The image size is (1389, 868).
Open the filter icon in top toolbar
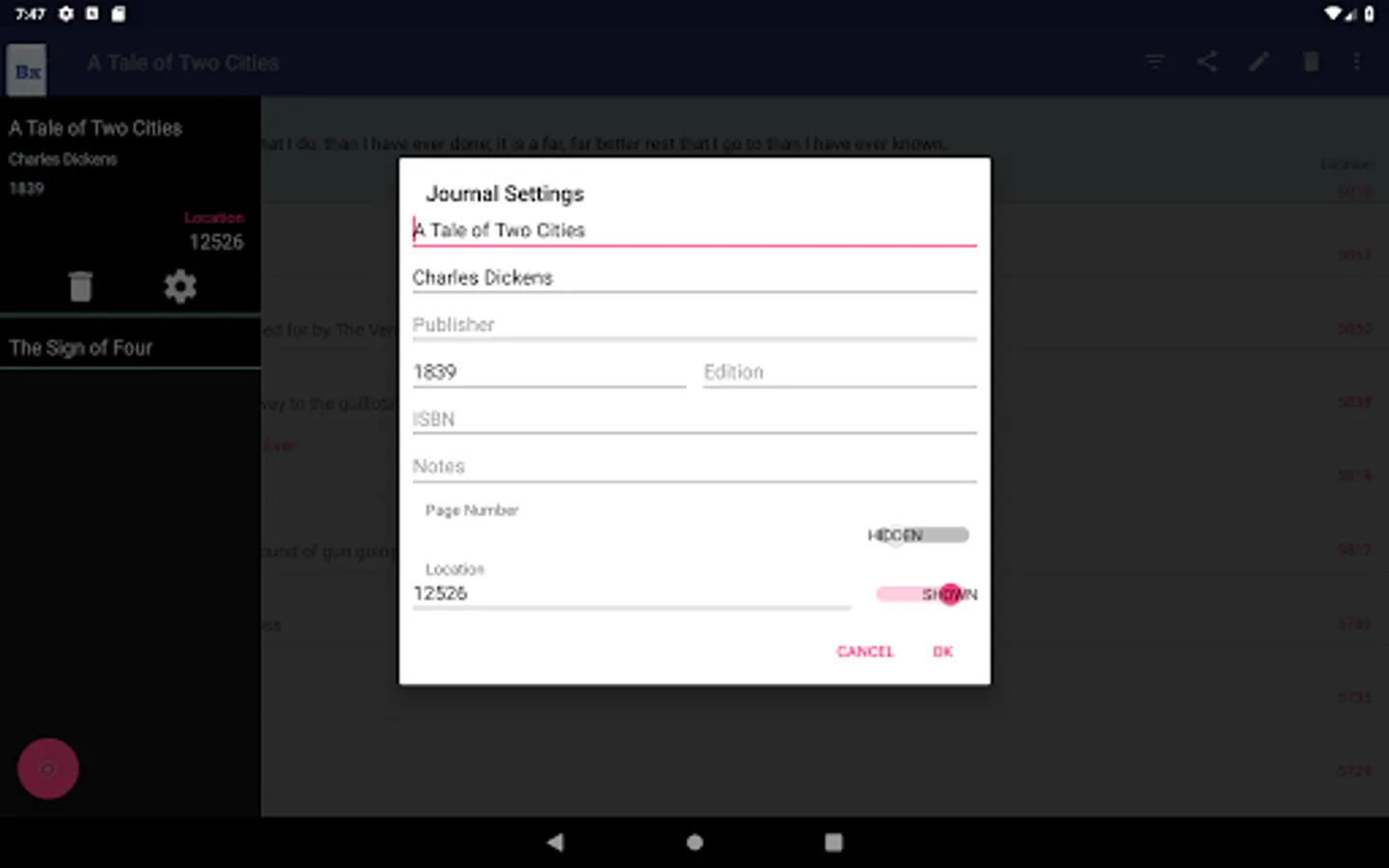(1155, 63)
